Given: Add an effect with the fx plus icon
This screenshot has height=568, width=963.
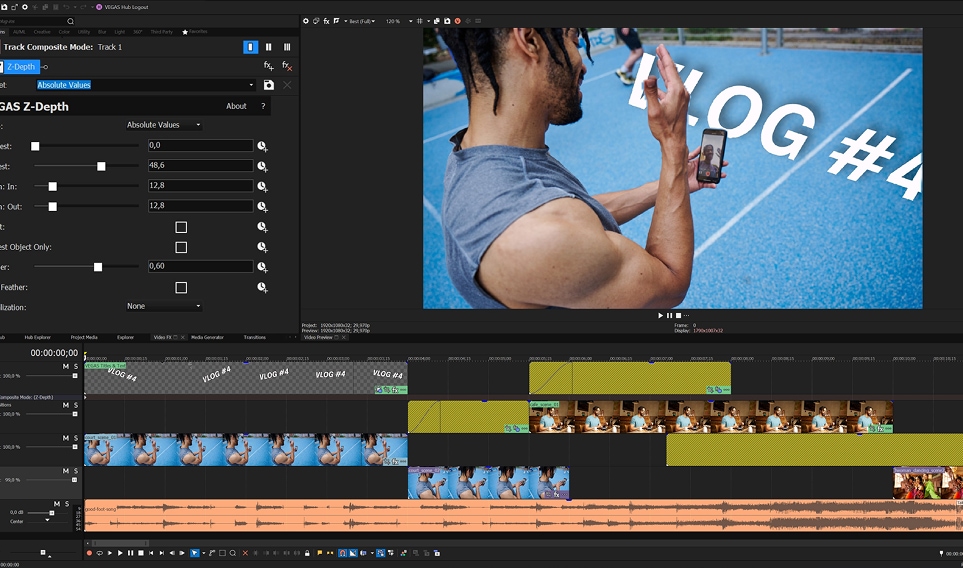Looking at the screenshot, I should pos(268,66).
